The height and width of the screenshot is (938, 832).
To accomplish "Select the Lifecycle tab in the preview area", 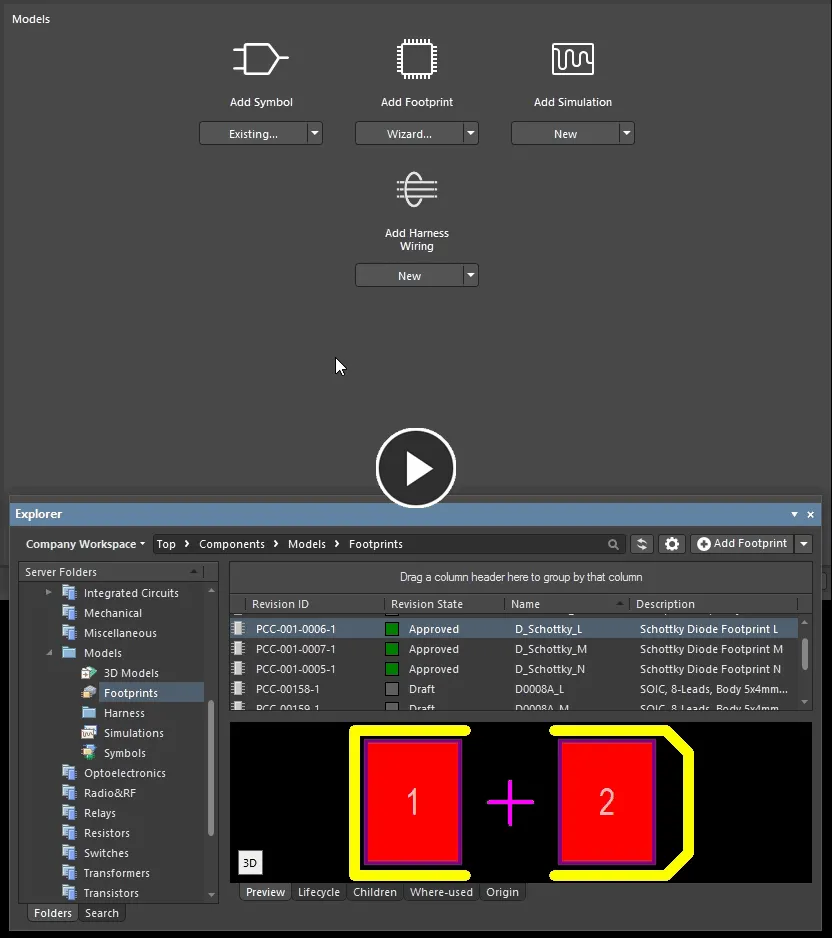I will tap(319, 892).
